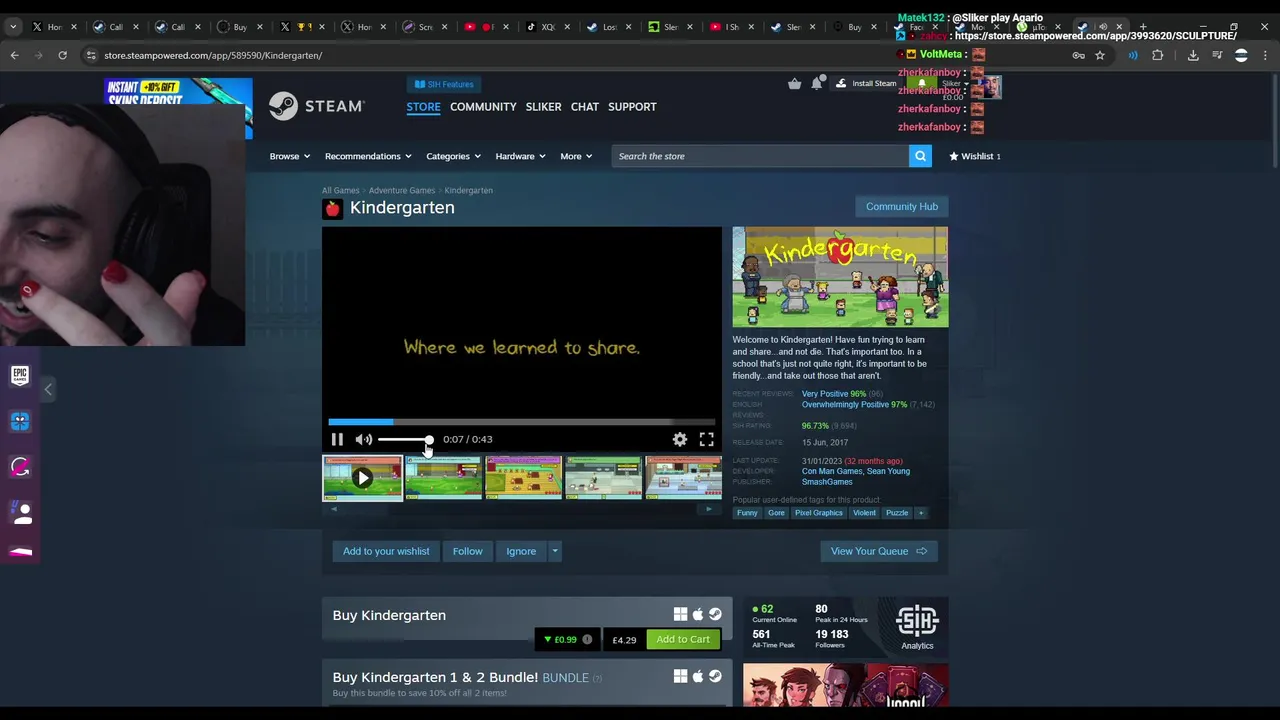
Task: Add a tag with plus button
Action: point(921,513)
